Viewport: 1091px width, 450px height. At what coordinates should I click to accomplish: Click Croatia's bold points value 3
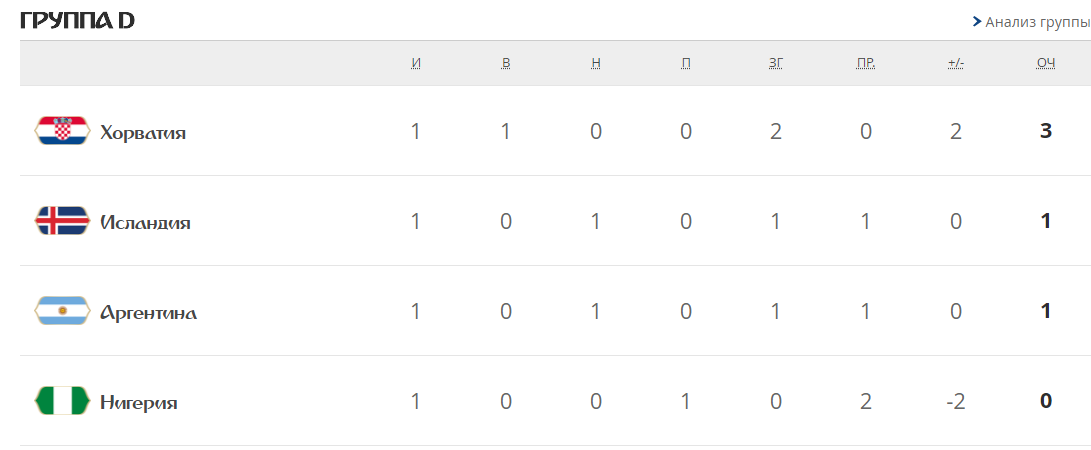1046,131
